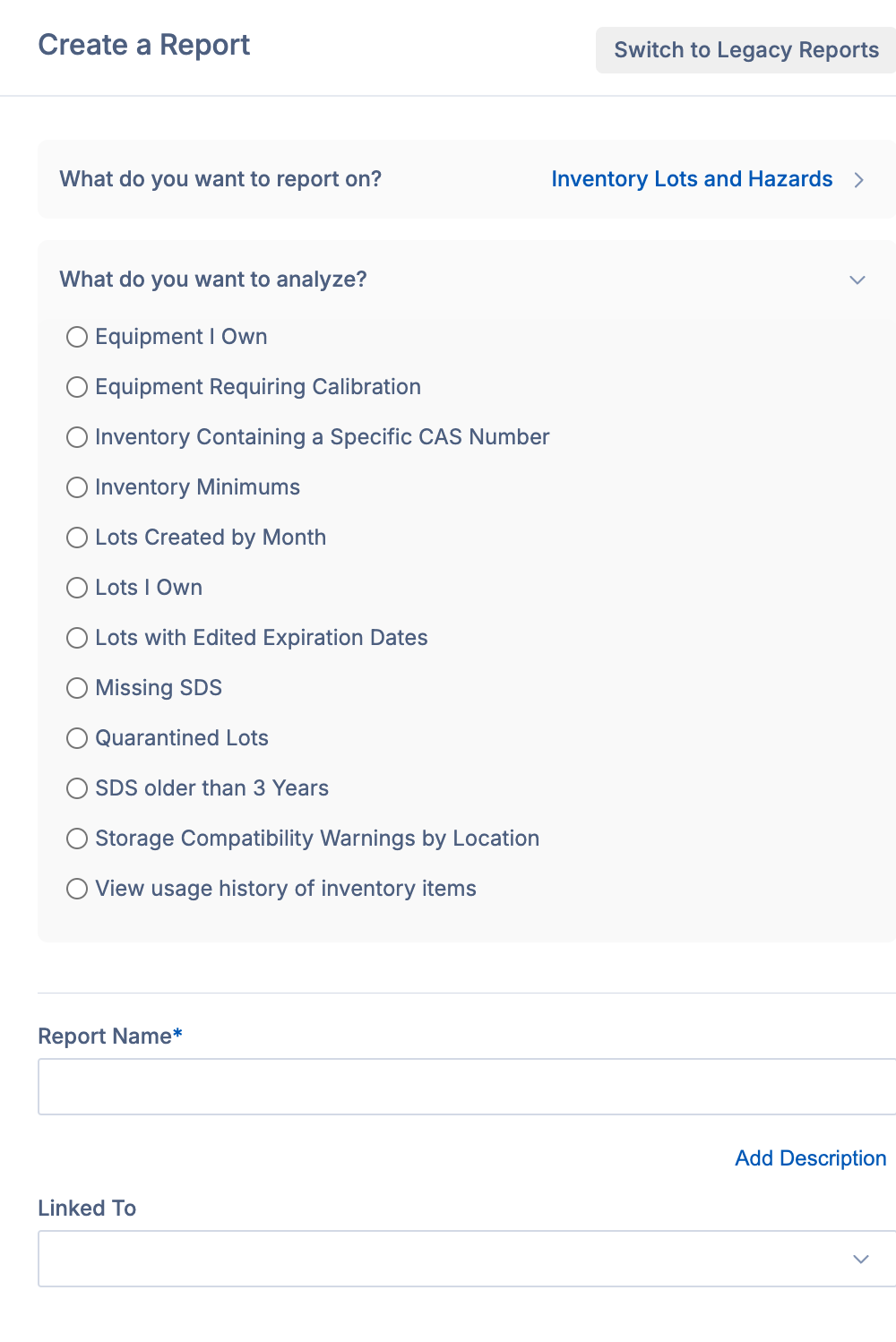The image size is (896, 1342).
Task: Select the Equipment I Own radio option
Action: point(77,337)
